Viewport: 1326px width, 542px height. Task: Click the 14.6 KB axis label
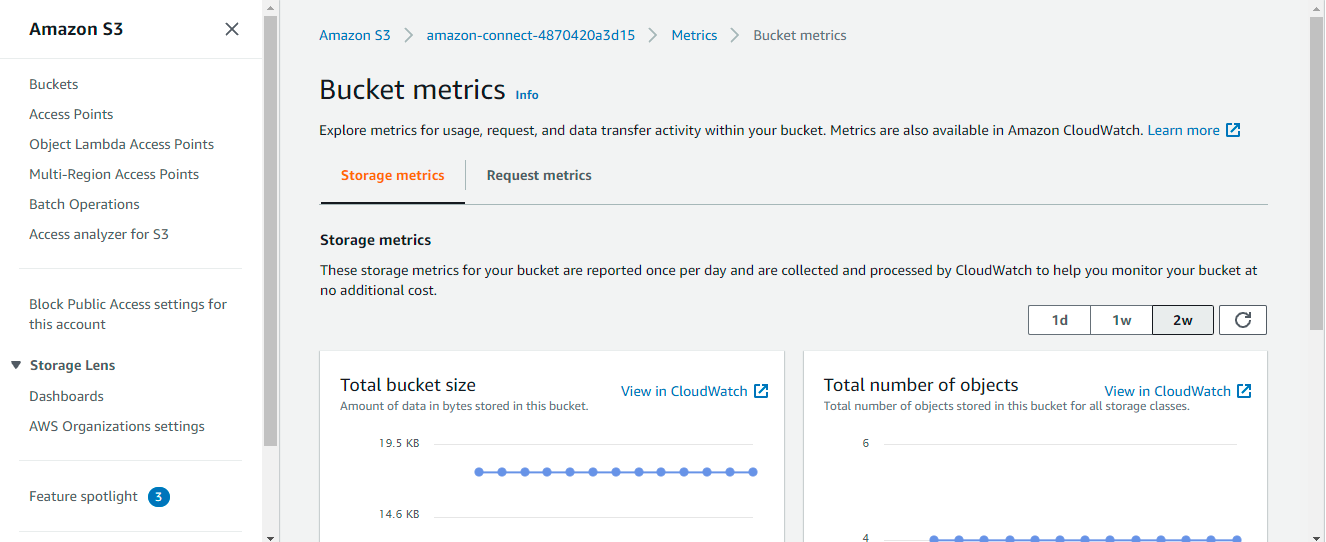(x=399, y=514)
